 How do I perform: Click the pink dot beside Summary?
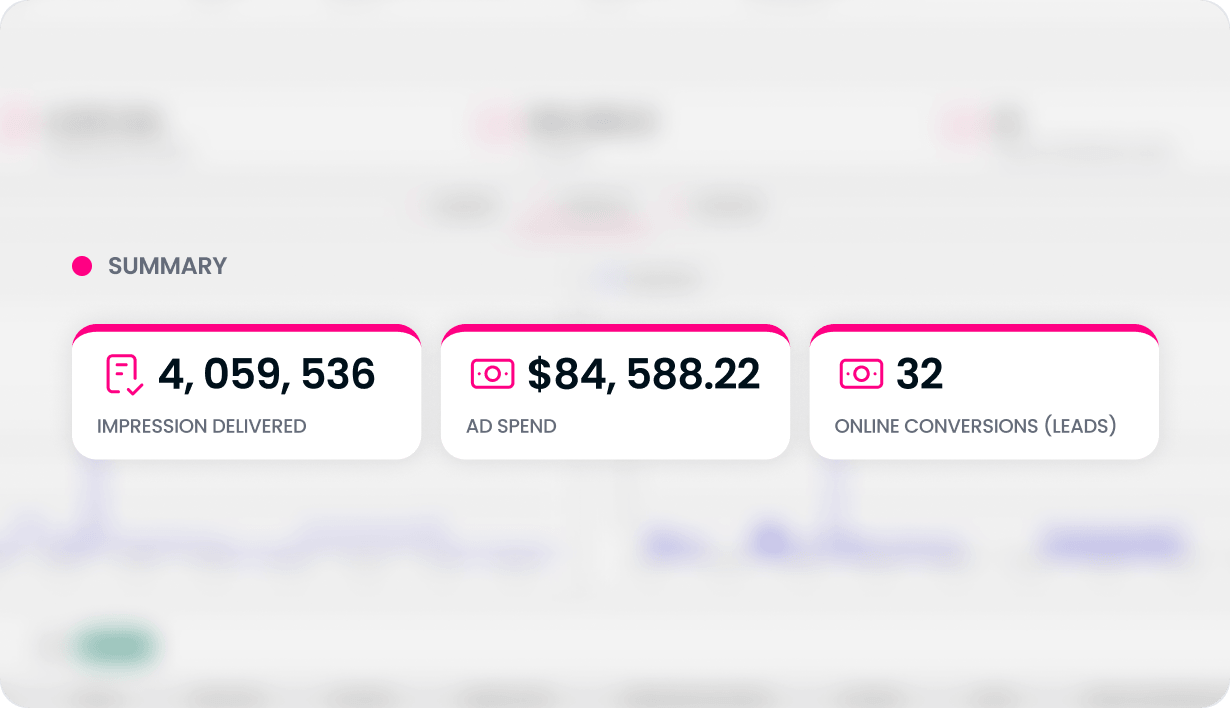[82, 266]
